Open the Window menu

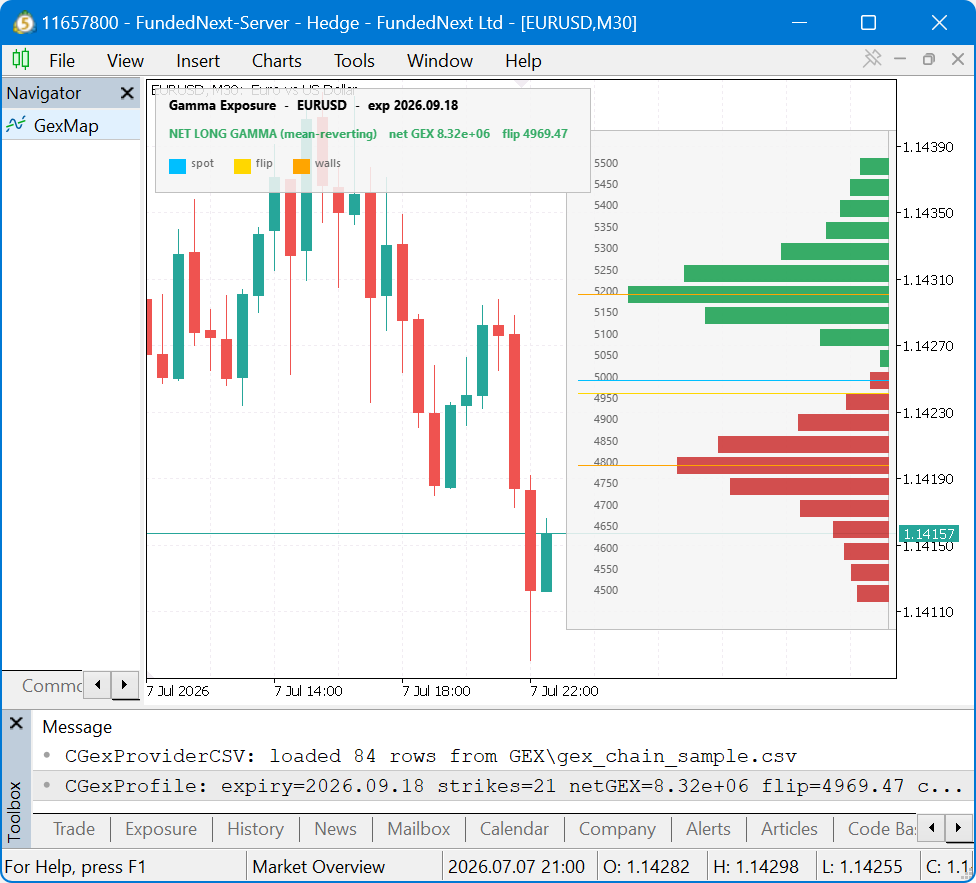(x=439, y=61)
